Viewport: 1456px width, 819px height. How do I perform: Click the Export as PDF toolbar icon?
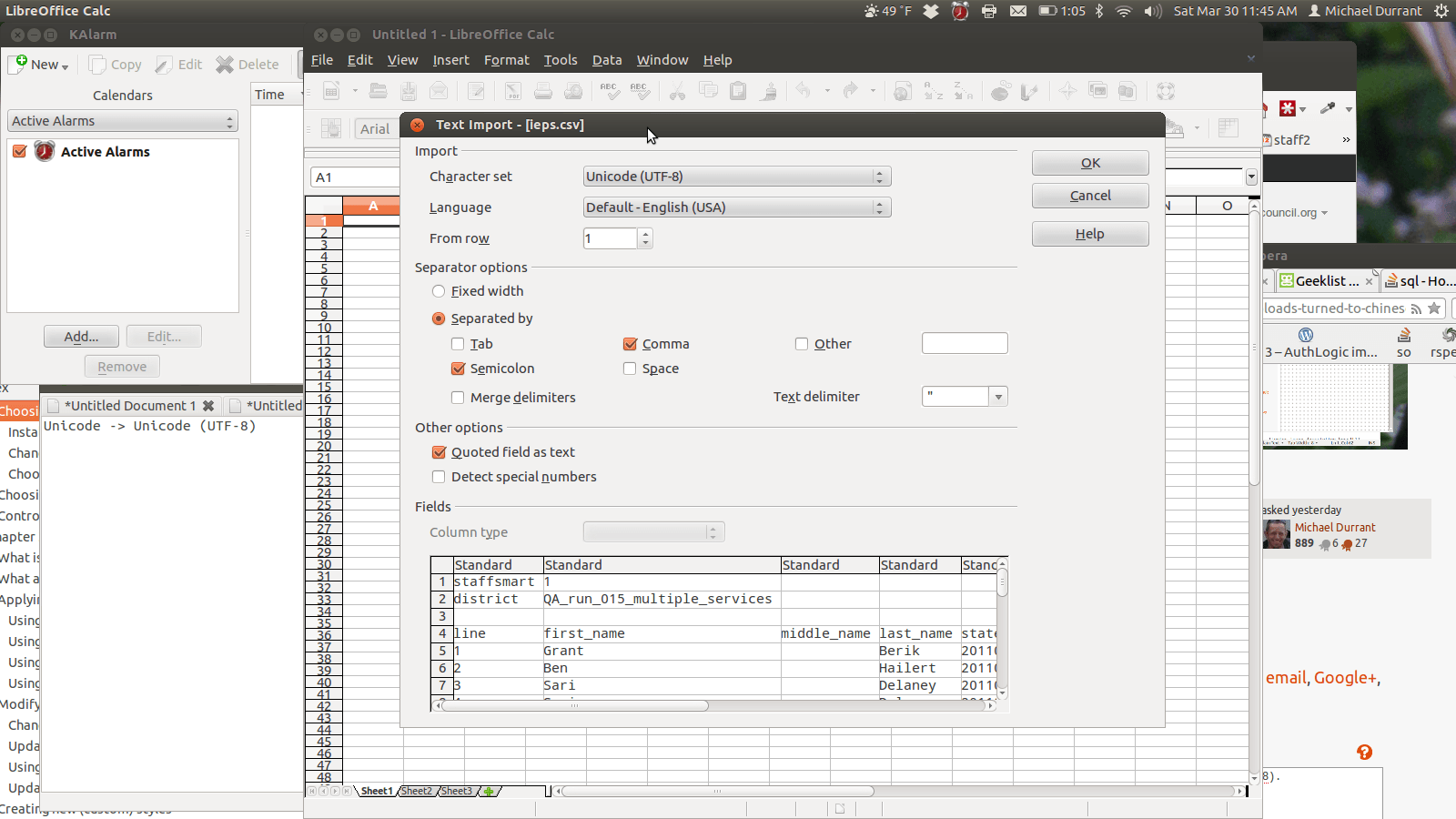coord(513,91)
